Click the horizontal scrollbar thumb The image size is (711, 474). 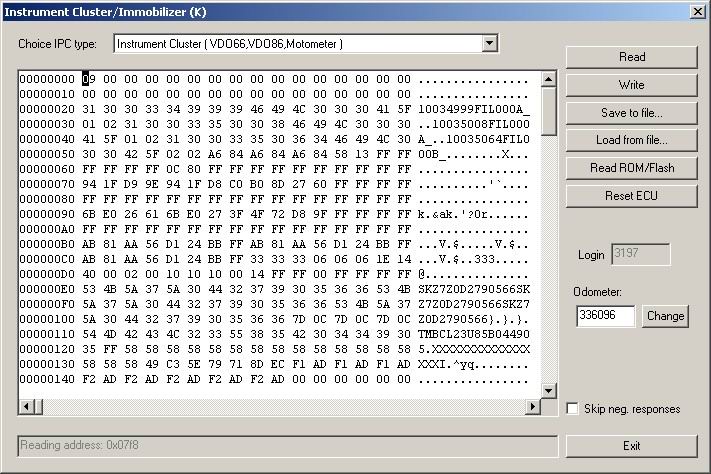(39, 406)
